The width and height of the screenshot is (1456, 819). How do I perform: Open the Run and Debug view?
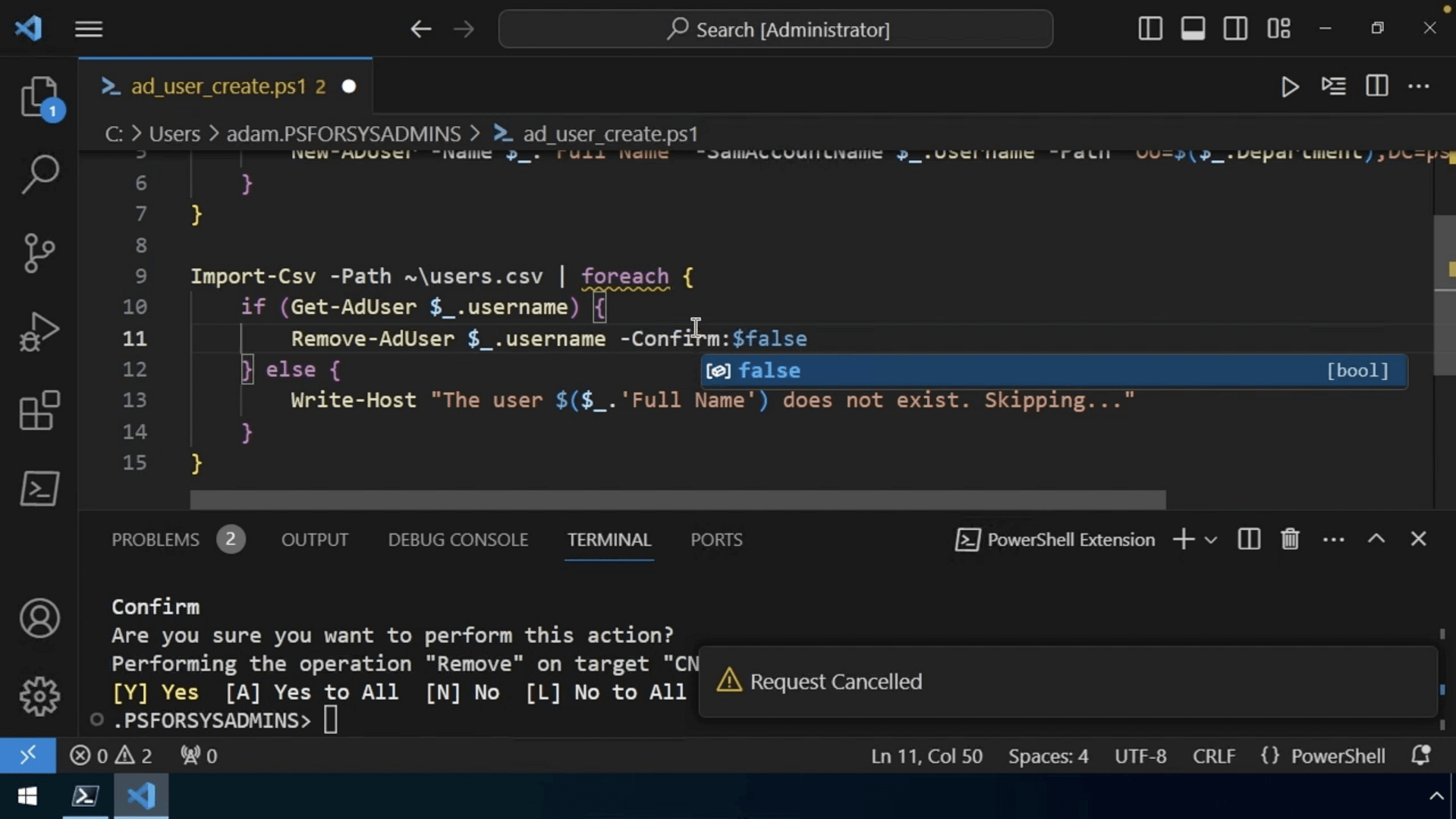tap(39, 332)
